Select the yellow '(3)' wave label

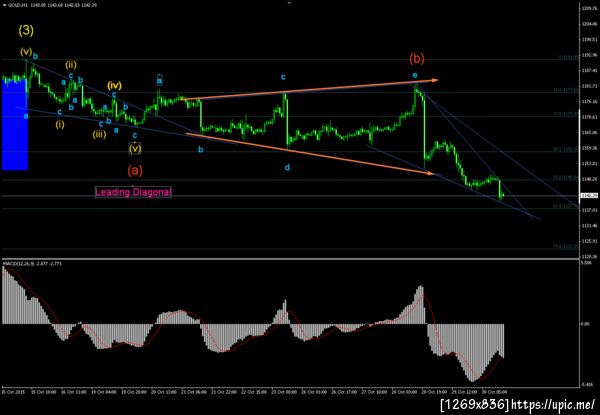click(x=26, y=31)
